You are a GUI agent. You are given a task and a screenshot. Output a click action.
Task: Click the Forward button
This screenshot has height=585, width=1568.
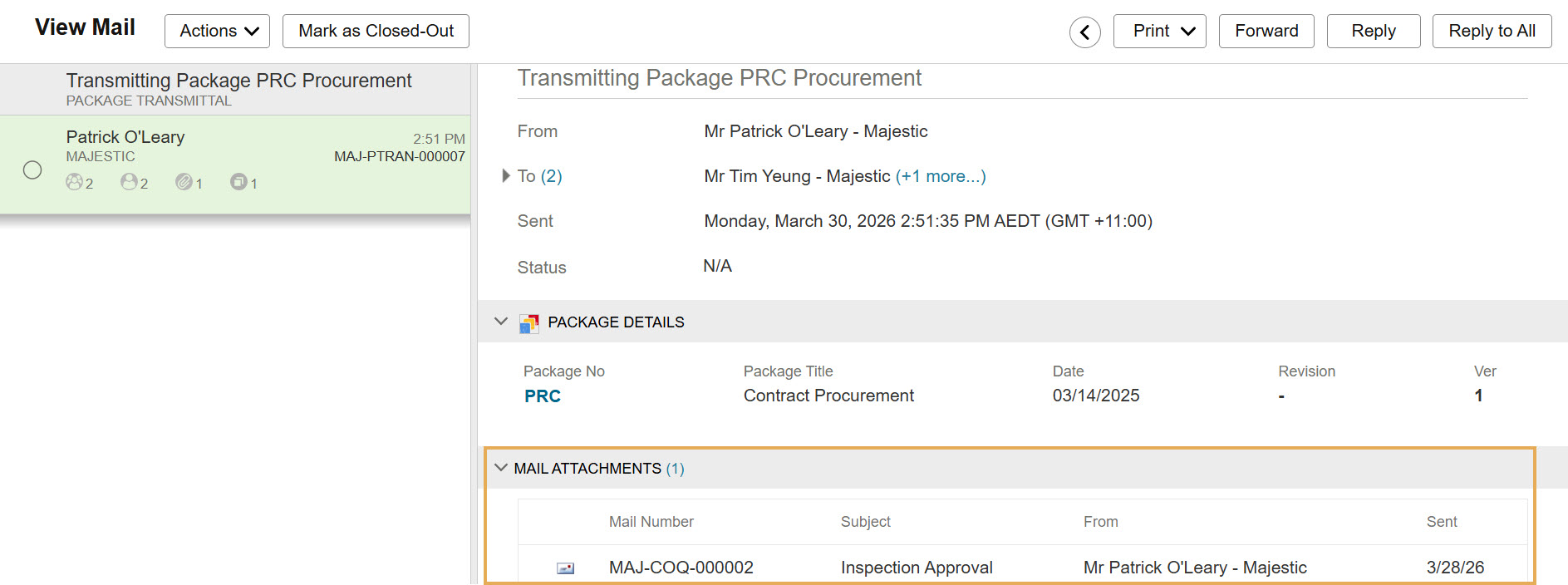pyautogui.click(x=1266, y=32)
